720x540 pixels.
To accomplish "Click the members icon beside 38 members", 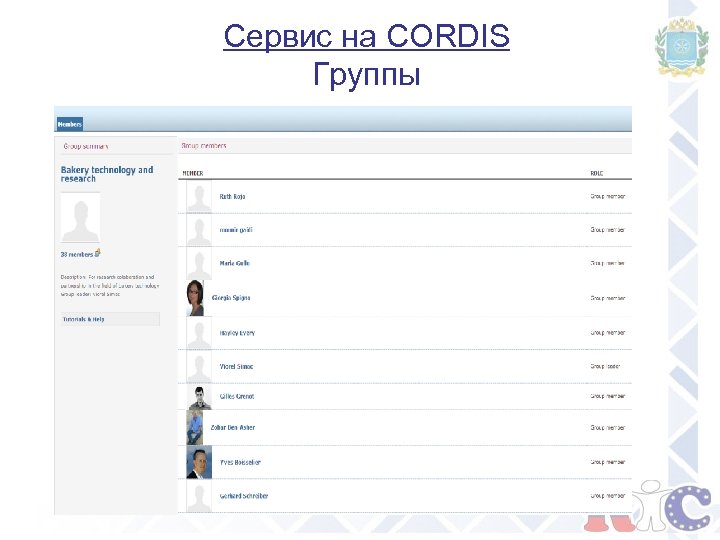I will (x=98, y=253).
